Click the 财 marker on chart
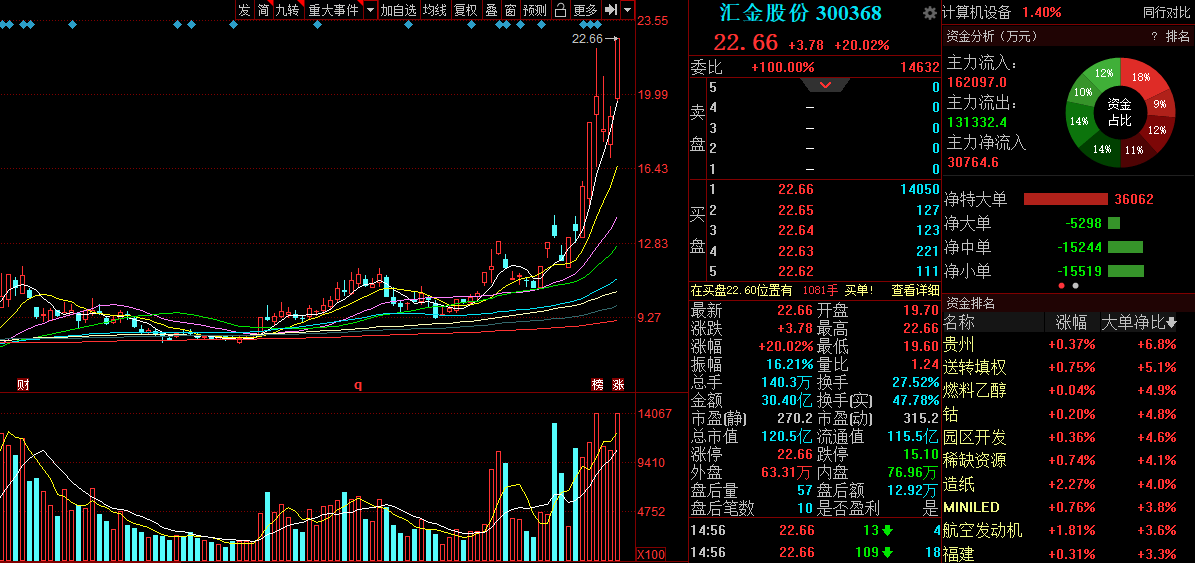 click(24, 385)
